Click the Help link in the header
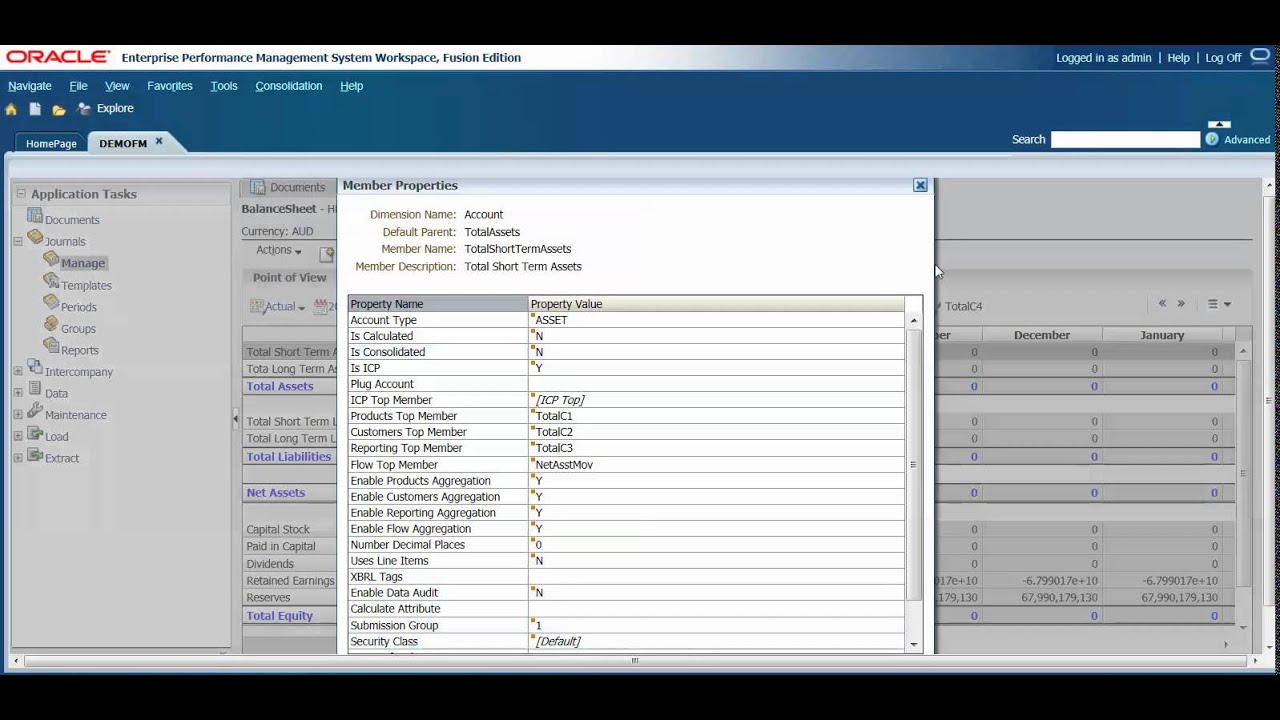The image size is (1280, 720). pyautogui.click(x=1179, y=58)
